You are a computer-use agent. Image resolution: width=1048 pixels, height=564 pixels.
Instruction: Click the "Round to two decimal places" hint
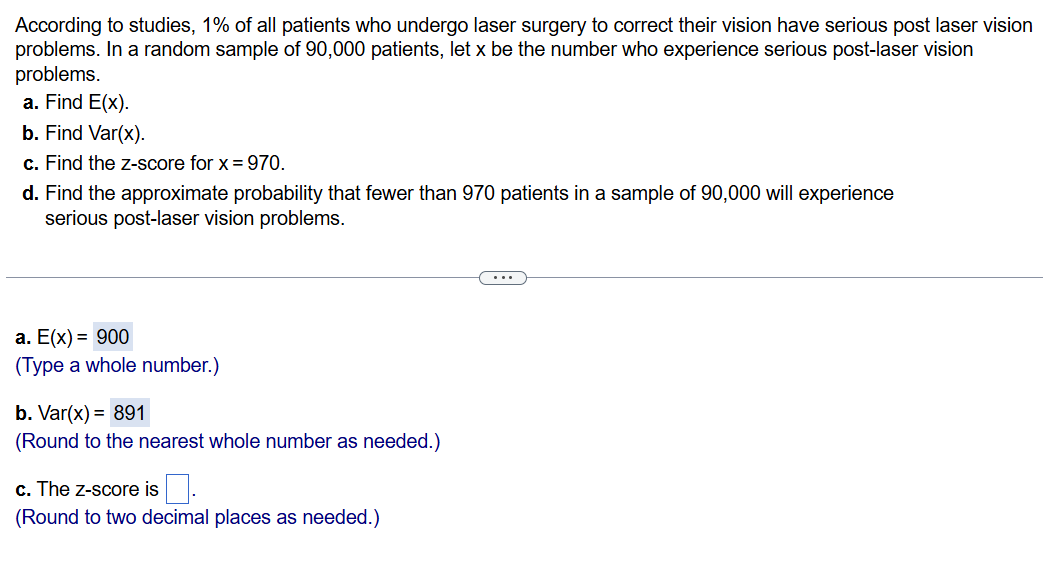coord(197,517)
